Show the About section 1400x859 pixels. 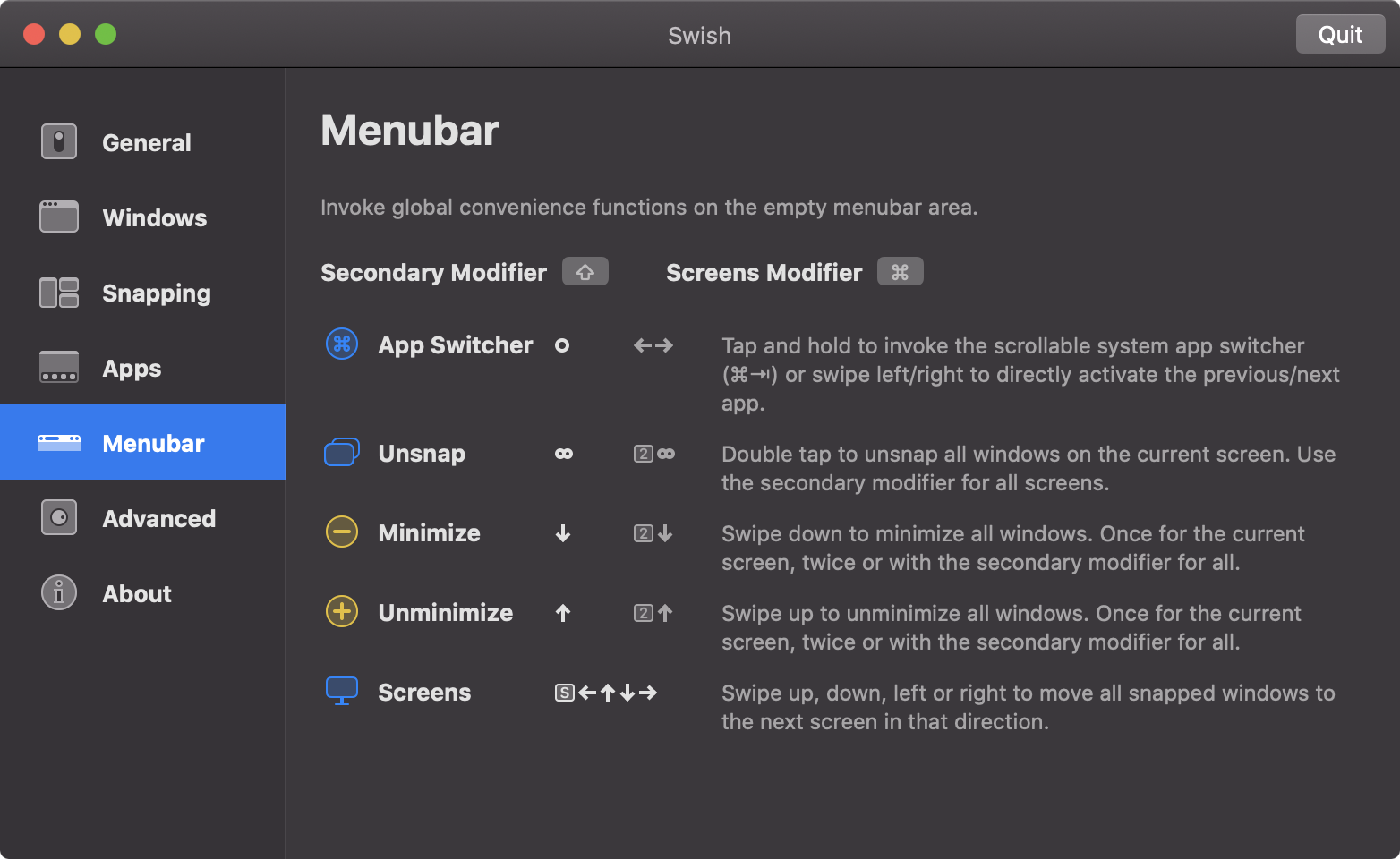click(x=143, y=592)
